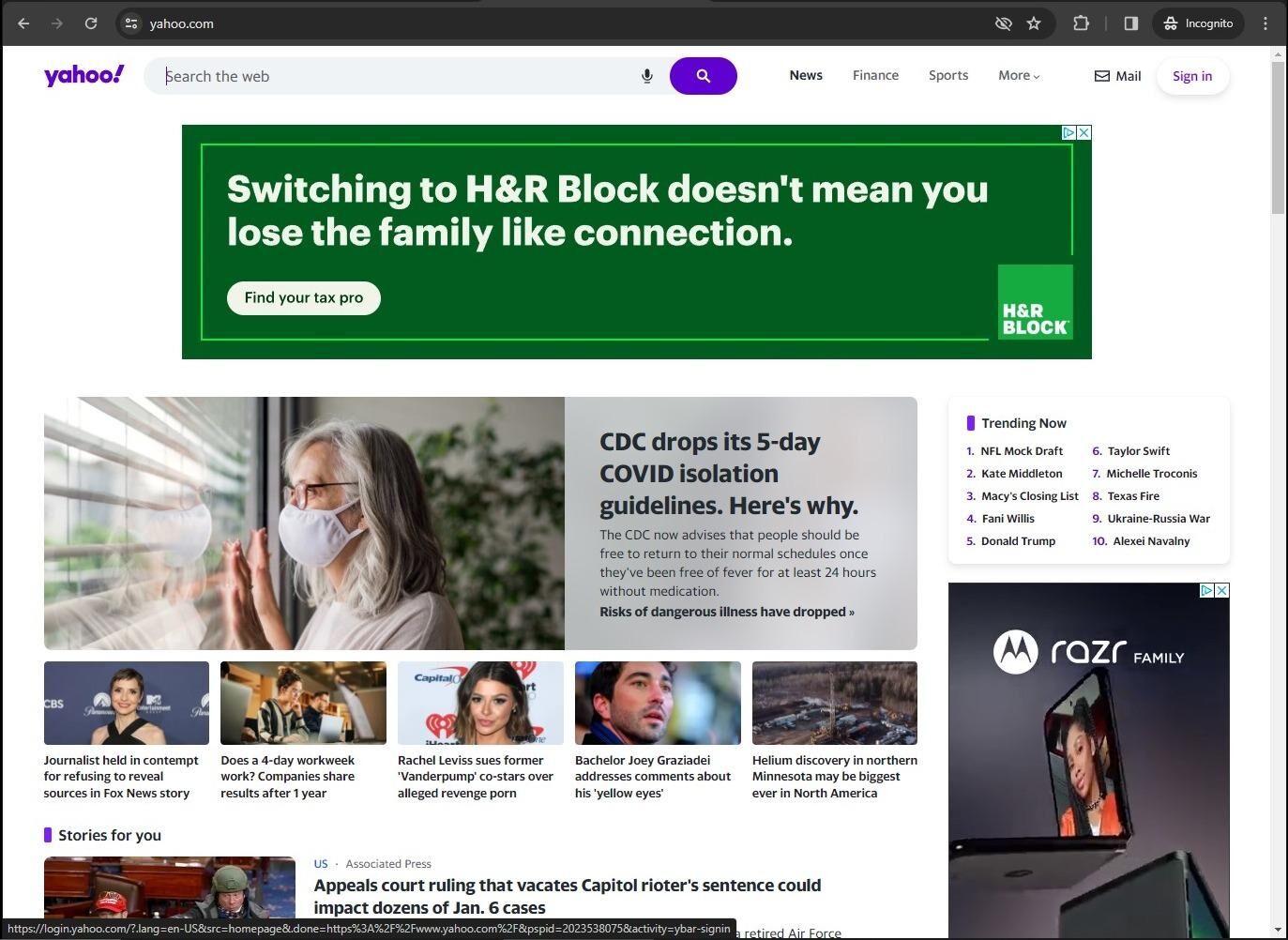This screenshot has width=1288, height=940.
Task: Click the US category label
Action: point(321,864)
